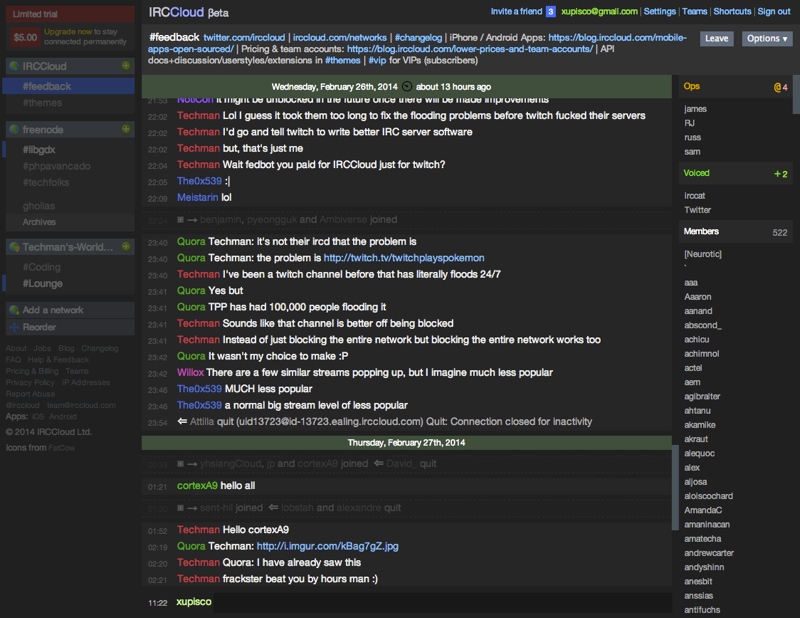Open Teams in top menu
Viewport: 800px width, 618px height.
point(694,11)
